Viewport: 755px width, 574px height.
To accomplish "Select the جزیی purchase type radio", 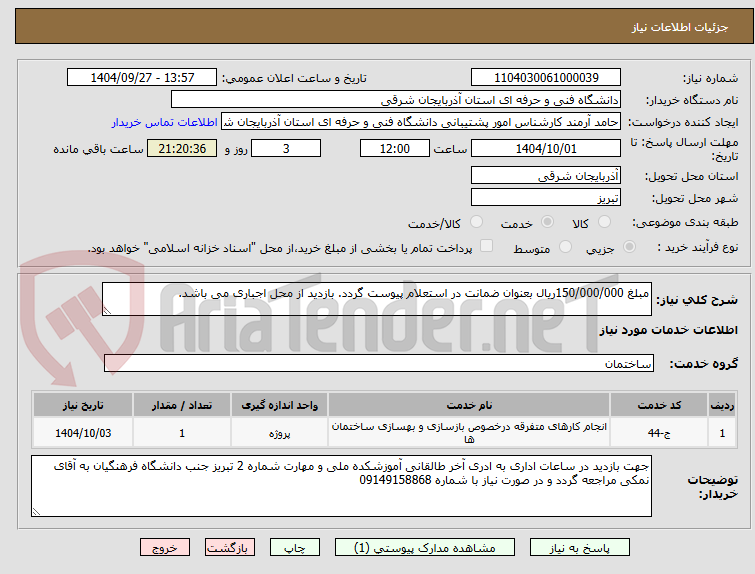I will coord(629,247).
